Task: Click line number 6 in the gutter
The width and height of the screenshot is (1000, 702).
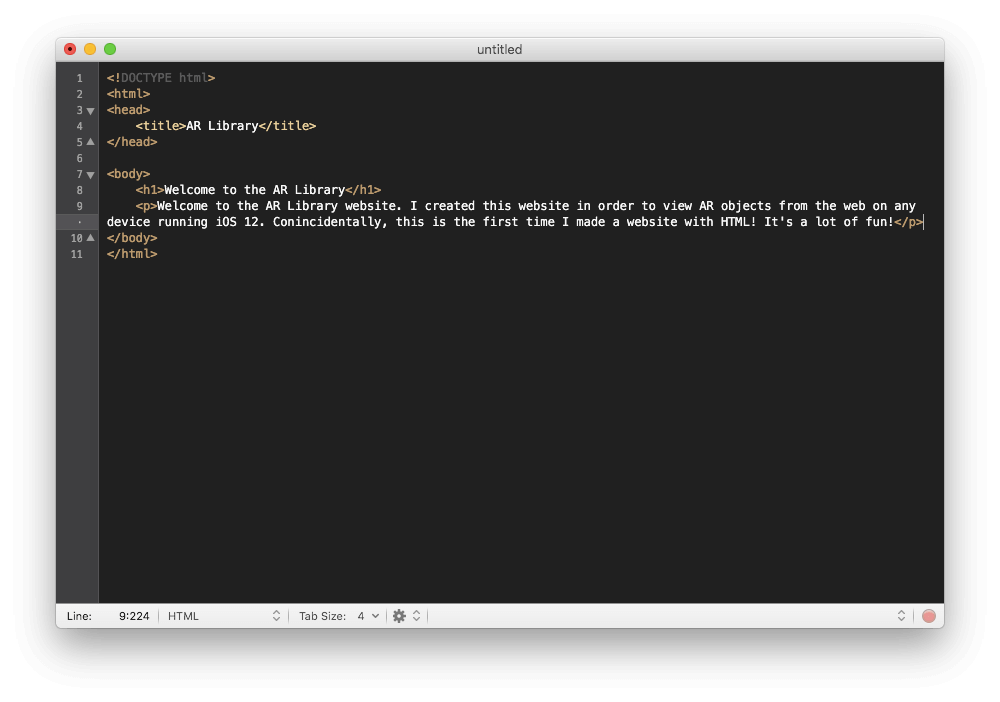Action: 79,158
